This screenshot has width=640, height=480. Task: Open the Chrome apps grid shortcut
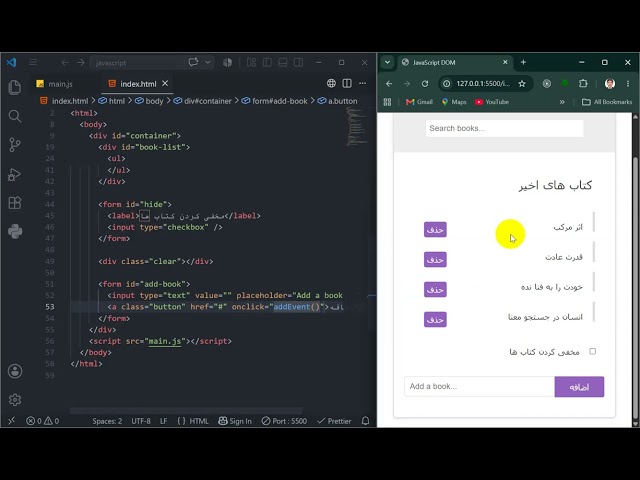tap(387, 102)
